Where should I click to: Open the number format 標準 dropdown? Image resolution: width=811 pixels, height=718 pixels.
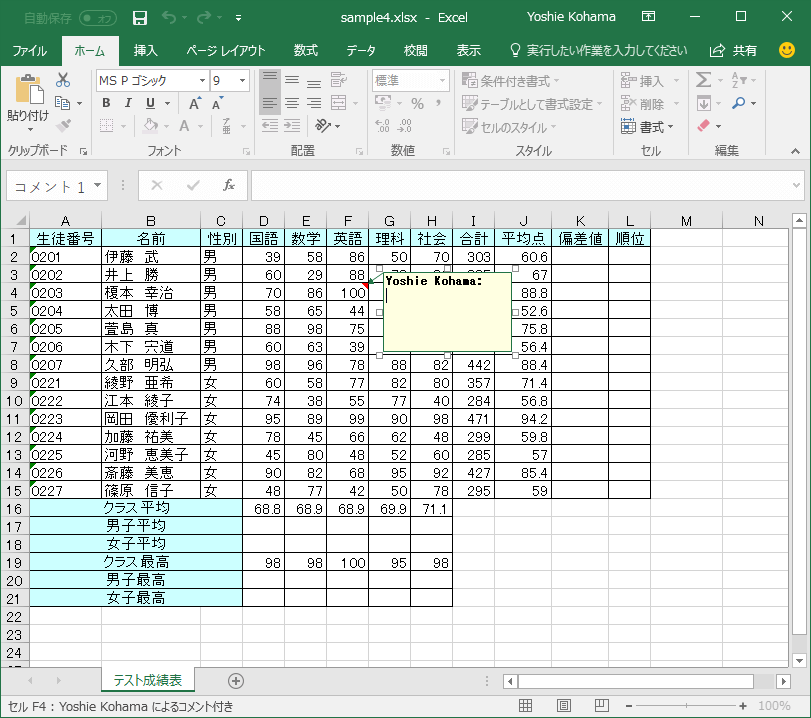pos(442,81)
